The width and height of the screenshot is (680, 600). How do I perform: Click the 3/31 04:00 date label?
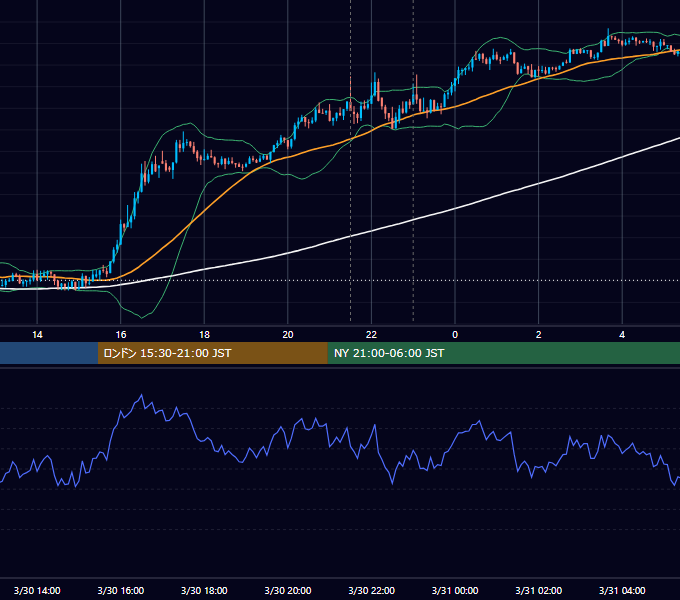[622, 590]
